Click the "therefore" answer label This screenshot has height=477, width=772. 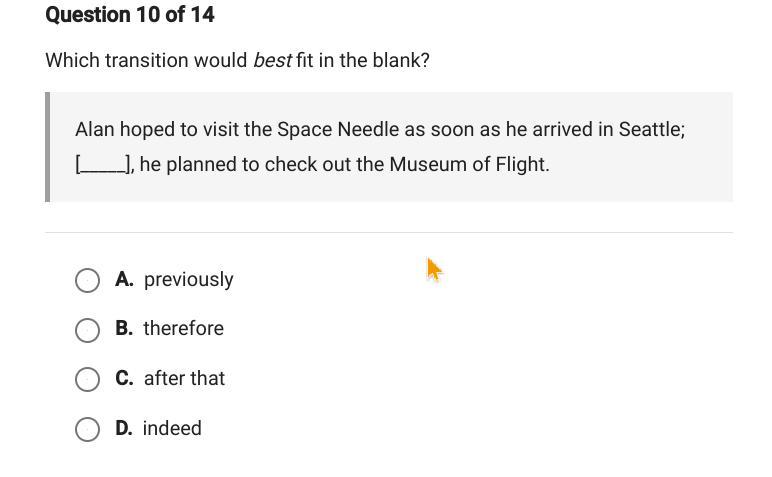pos(183,328)
